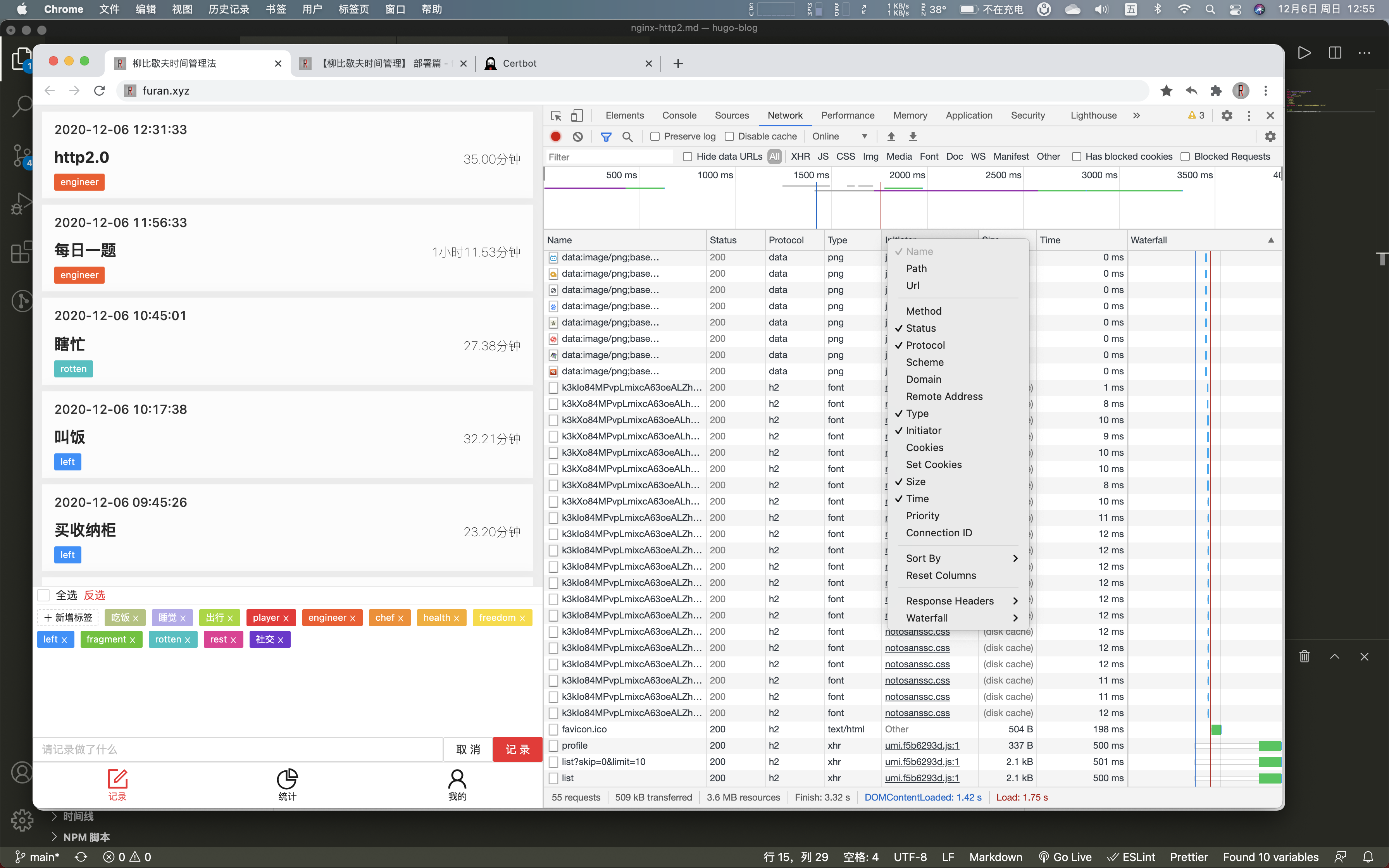Toggle the device toolbar icon

click(577, 115)
